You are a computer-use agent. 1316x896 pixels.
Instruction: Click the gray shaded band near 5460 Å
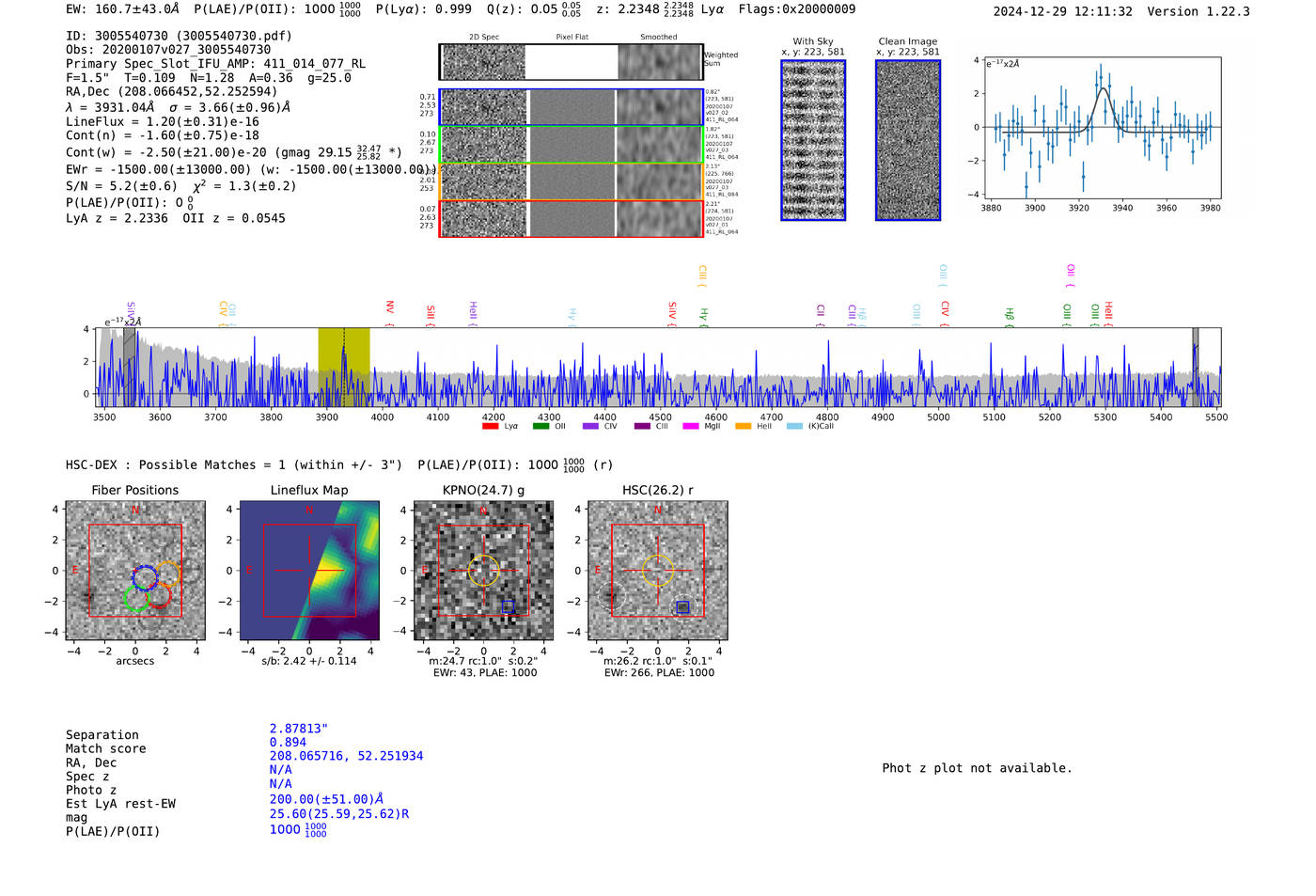(x=1195, y=367)
